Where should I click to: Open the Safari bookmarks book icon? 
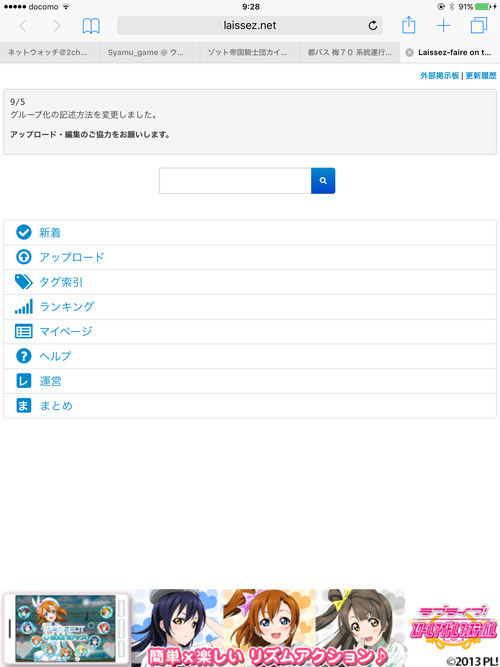click(91, 26)
